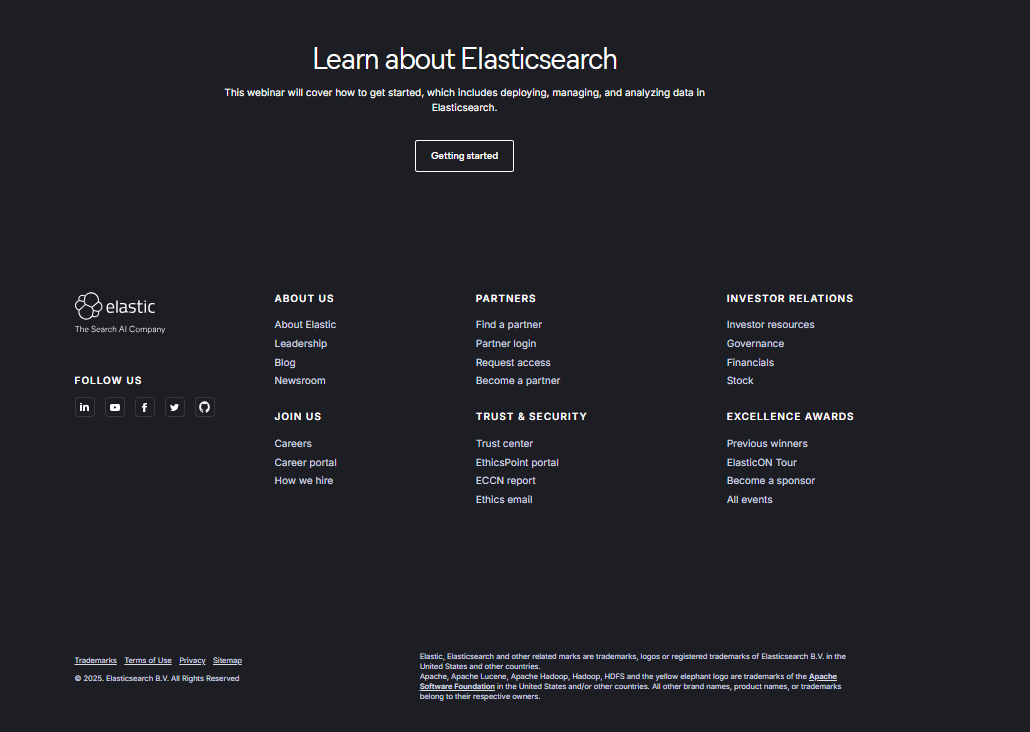Click the Getting started button
The width and height of the screenshot is (1030, 732).
click(x=464, y=156)
